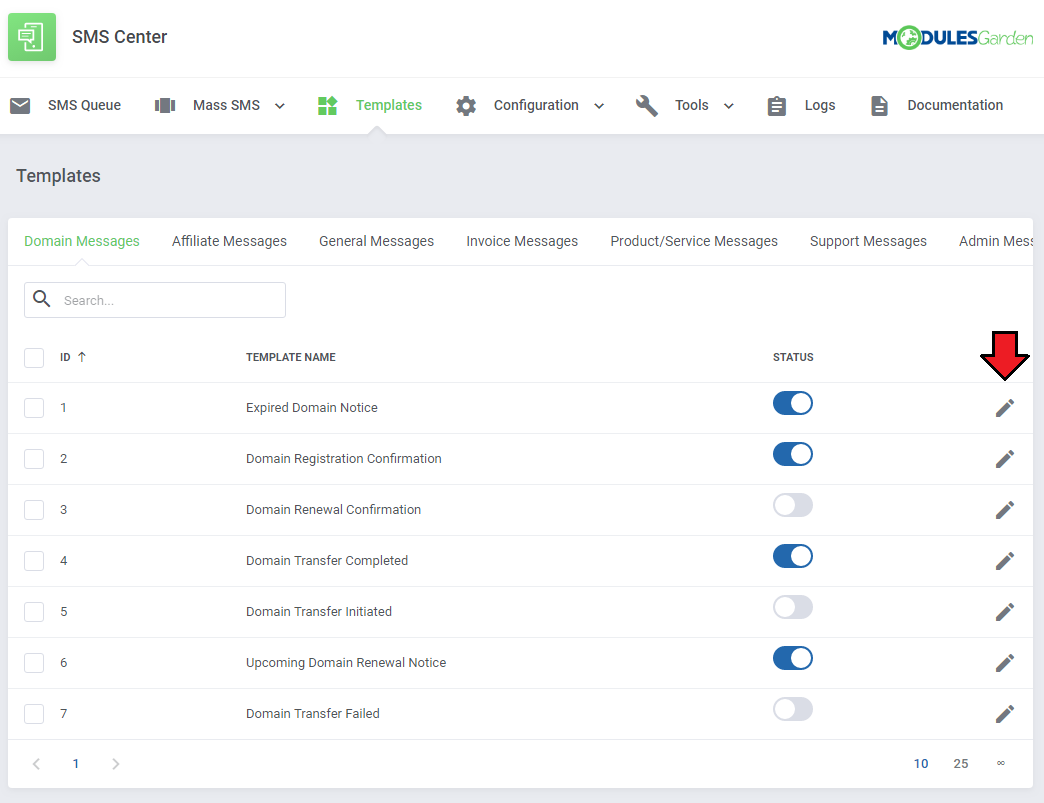Click the SMS Queue envelope icon
Image resolution: width=1044 pixels, height=803 pixels.
[x=20, y=105]
